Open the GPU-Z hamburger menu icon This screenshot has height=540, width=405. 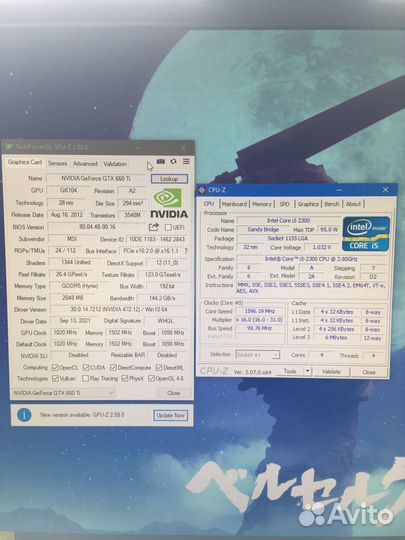coord(186,161)
